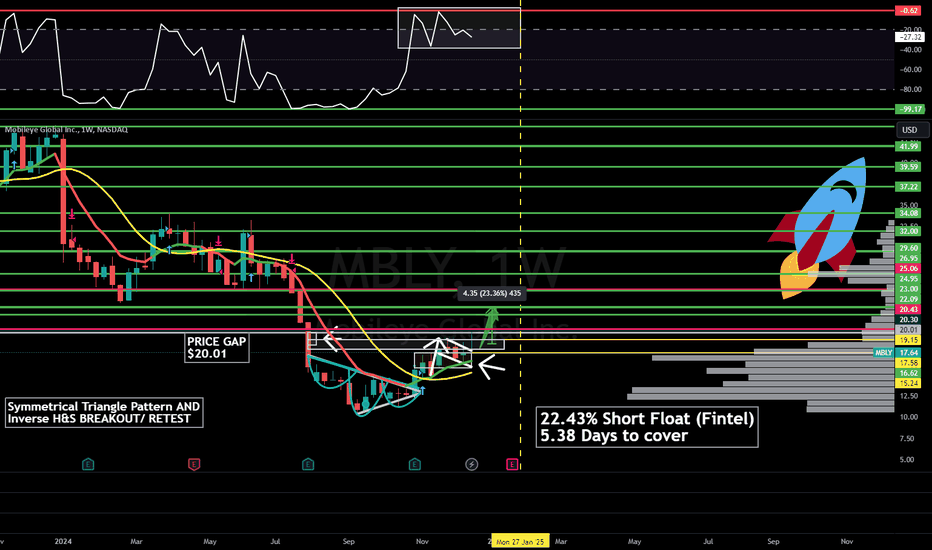
Task: Click the MBLY symbol price tag
Action: [x=883, y=353]
